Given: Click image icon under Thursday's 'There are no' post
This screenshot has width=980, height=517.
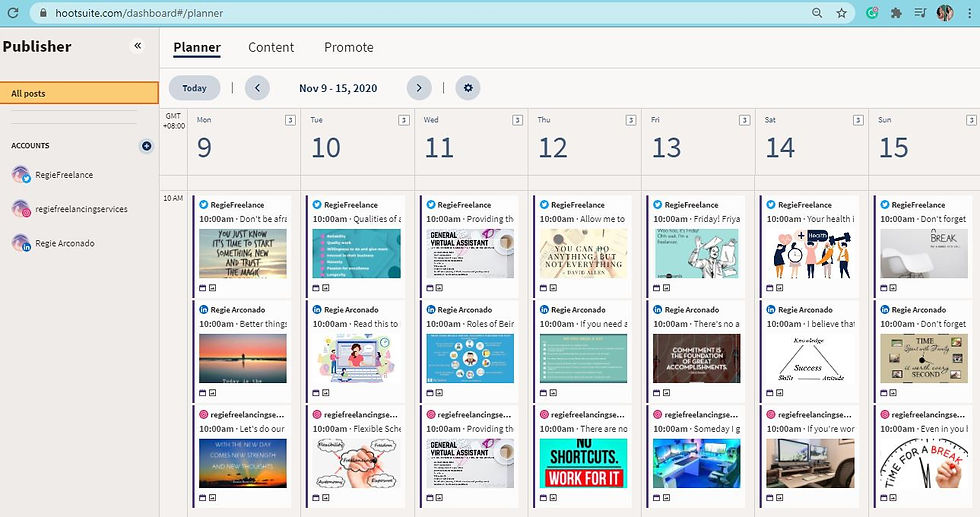Looking at the screenshot, I should pos(553,498).
